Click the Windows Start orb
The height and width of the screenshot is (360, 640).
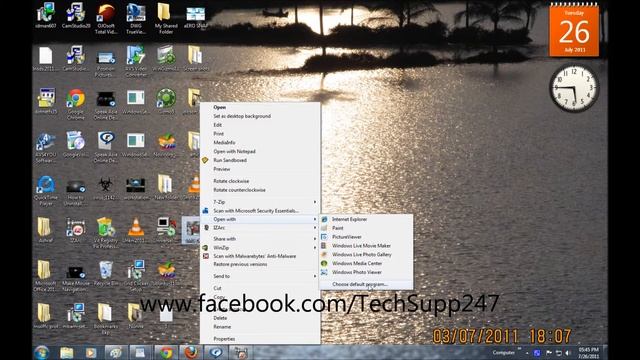[42, 353]
